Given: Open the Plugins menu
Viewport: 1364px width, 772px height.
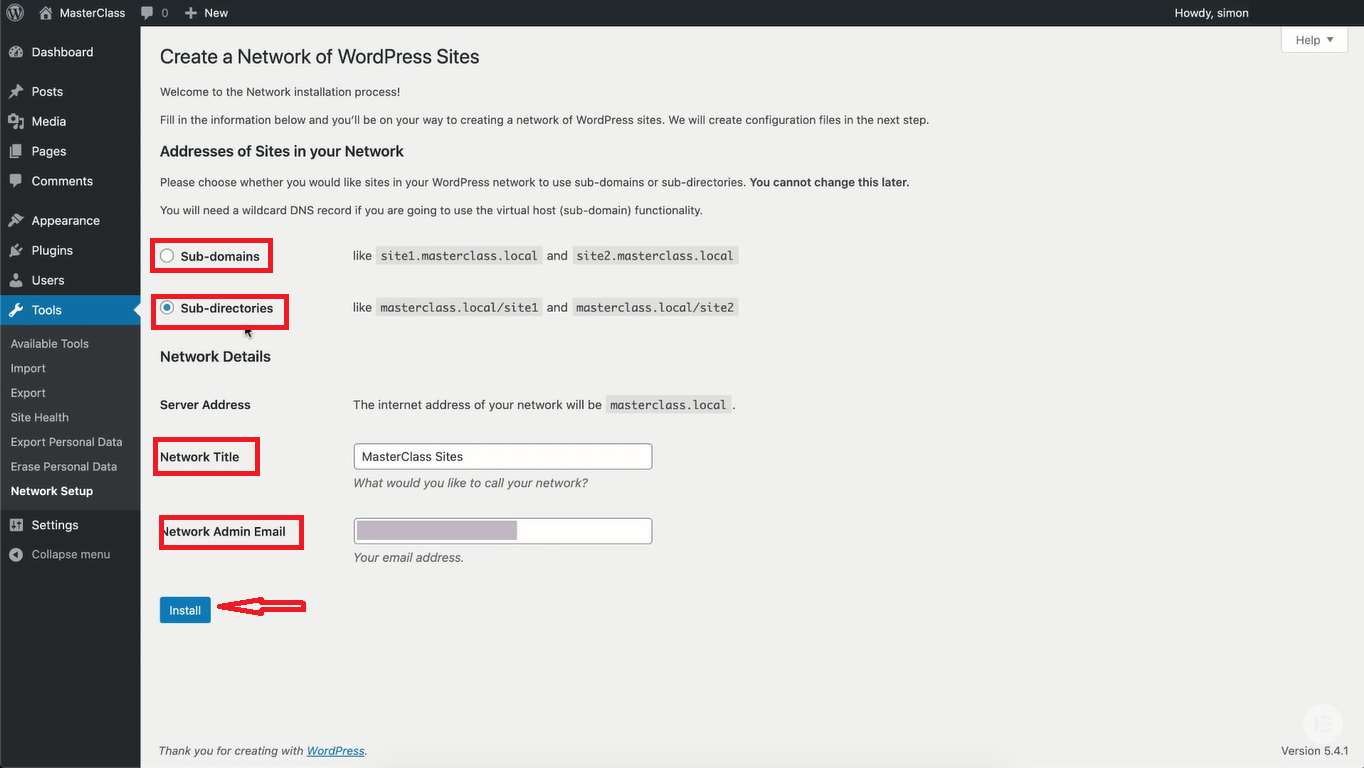Looking at the screenshot, I should pos(52,250).
